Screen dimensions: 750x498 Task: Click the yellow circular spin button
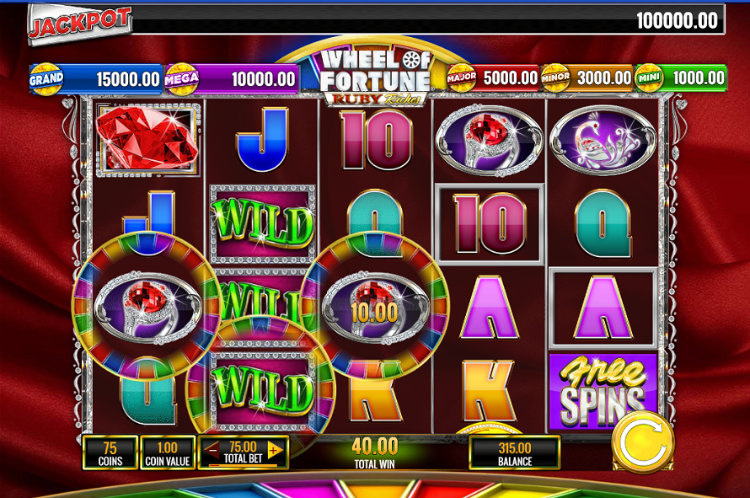(x=642, y=442)
